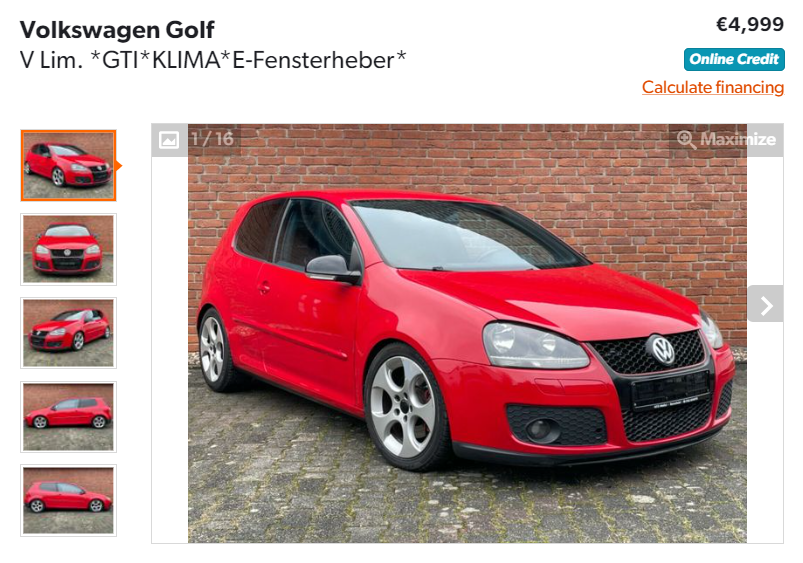Click the main photo of the red Golf

click(467, 333)
